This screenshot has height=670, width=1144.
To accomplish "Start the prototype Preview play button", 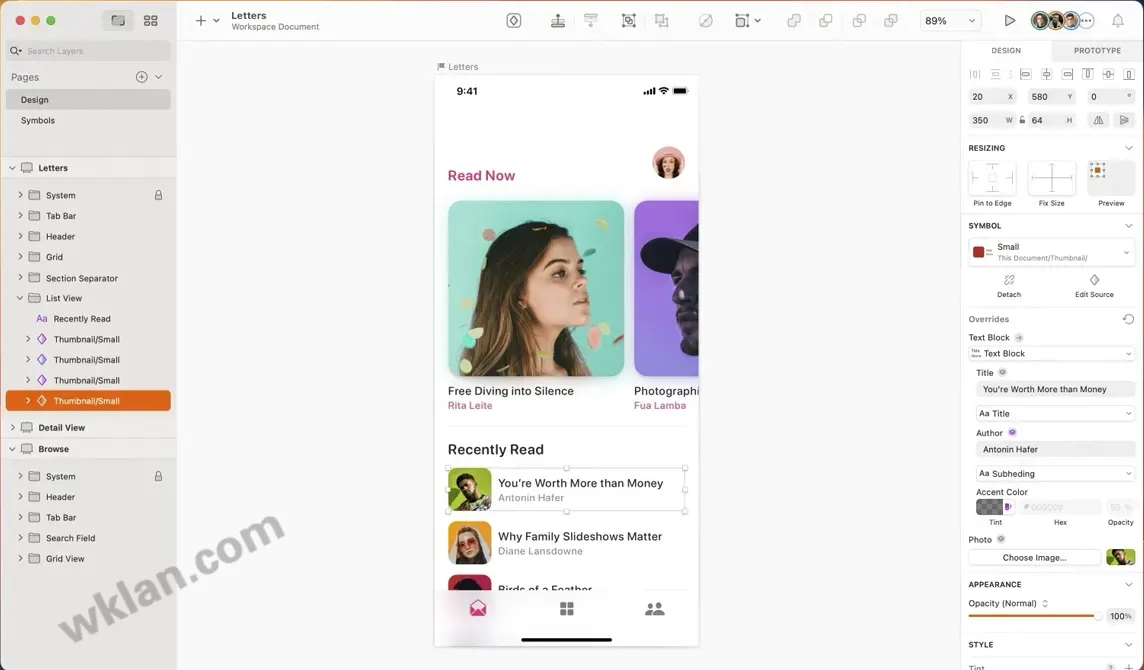I will point(1010,20).
